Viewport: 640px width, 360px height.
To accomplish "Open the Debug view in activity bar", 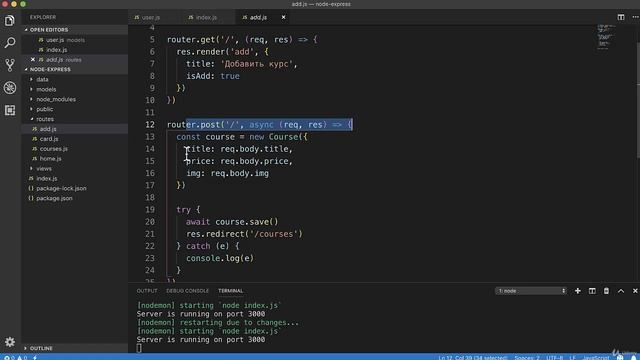I will click(x=10, y=87).
